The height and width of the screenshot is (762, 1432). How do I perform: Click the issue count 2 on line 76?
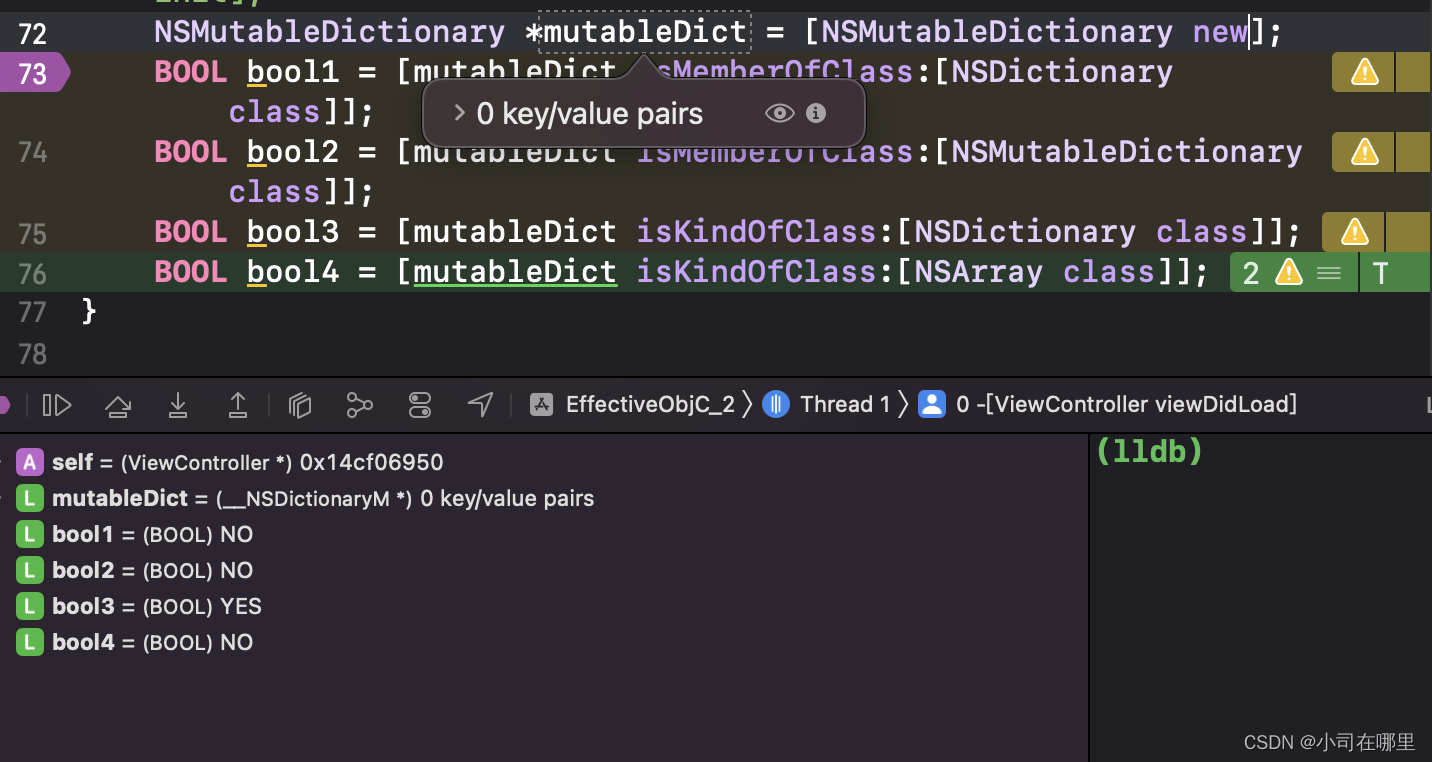tap(1251, 273)
